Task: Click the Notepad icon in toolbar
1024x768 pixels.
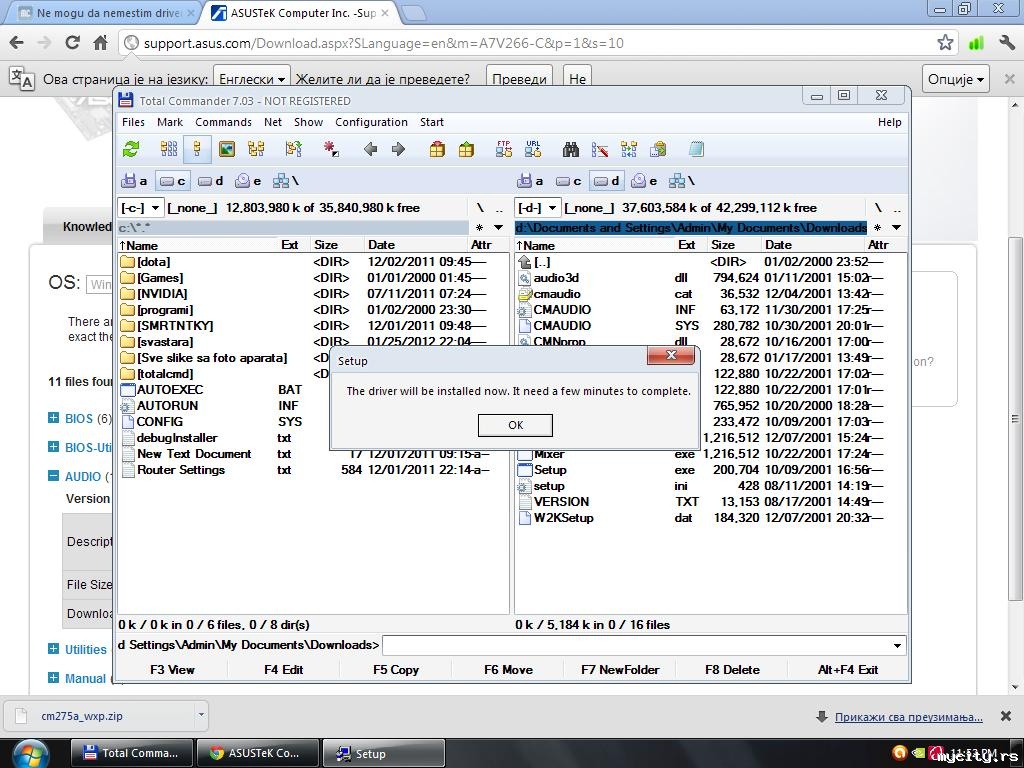Action: coord(696,149)
